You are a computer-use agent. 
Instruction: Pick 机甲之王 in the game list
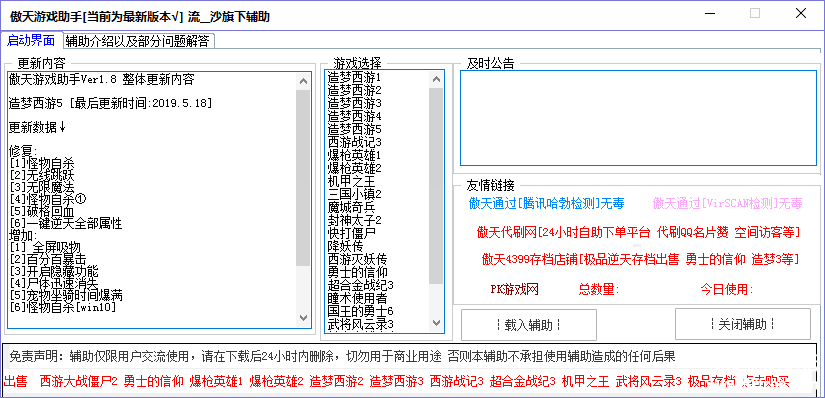(351, 181)
